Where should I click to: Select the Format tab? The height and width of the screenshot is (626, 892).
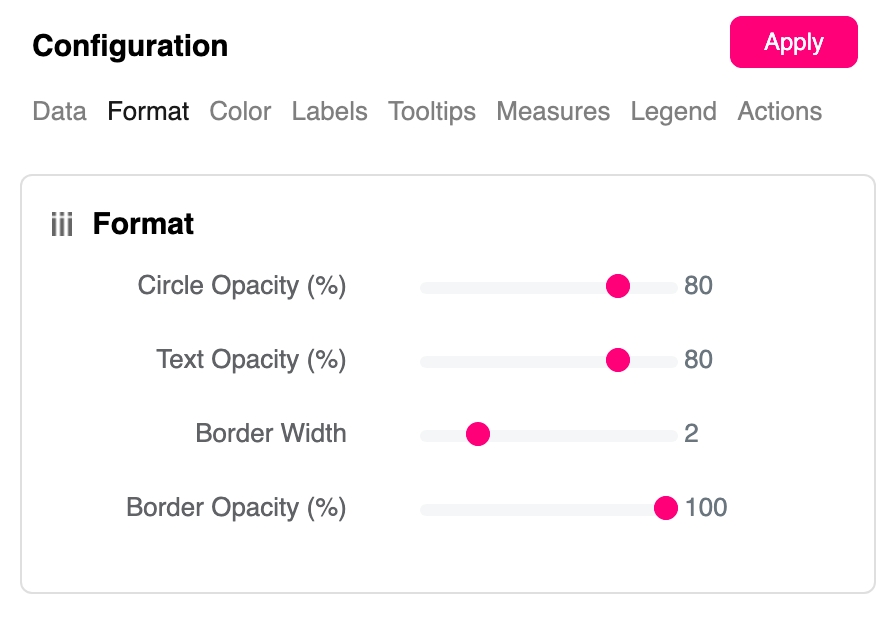point(148,111)
